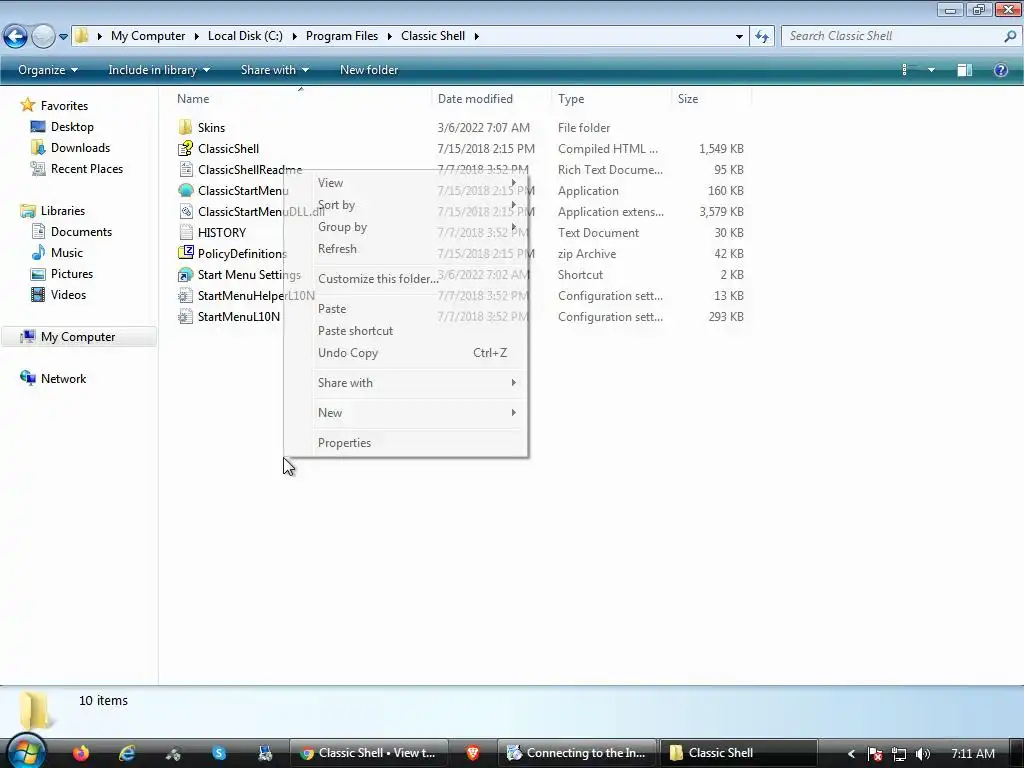Open the Videos library

coord(68,295)
